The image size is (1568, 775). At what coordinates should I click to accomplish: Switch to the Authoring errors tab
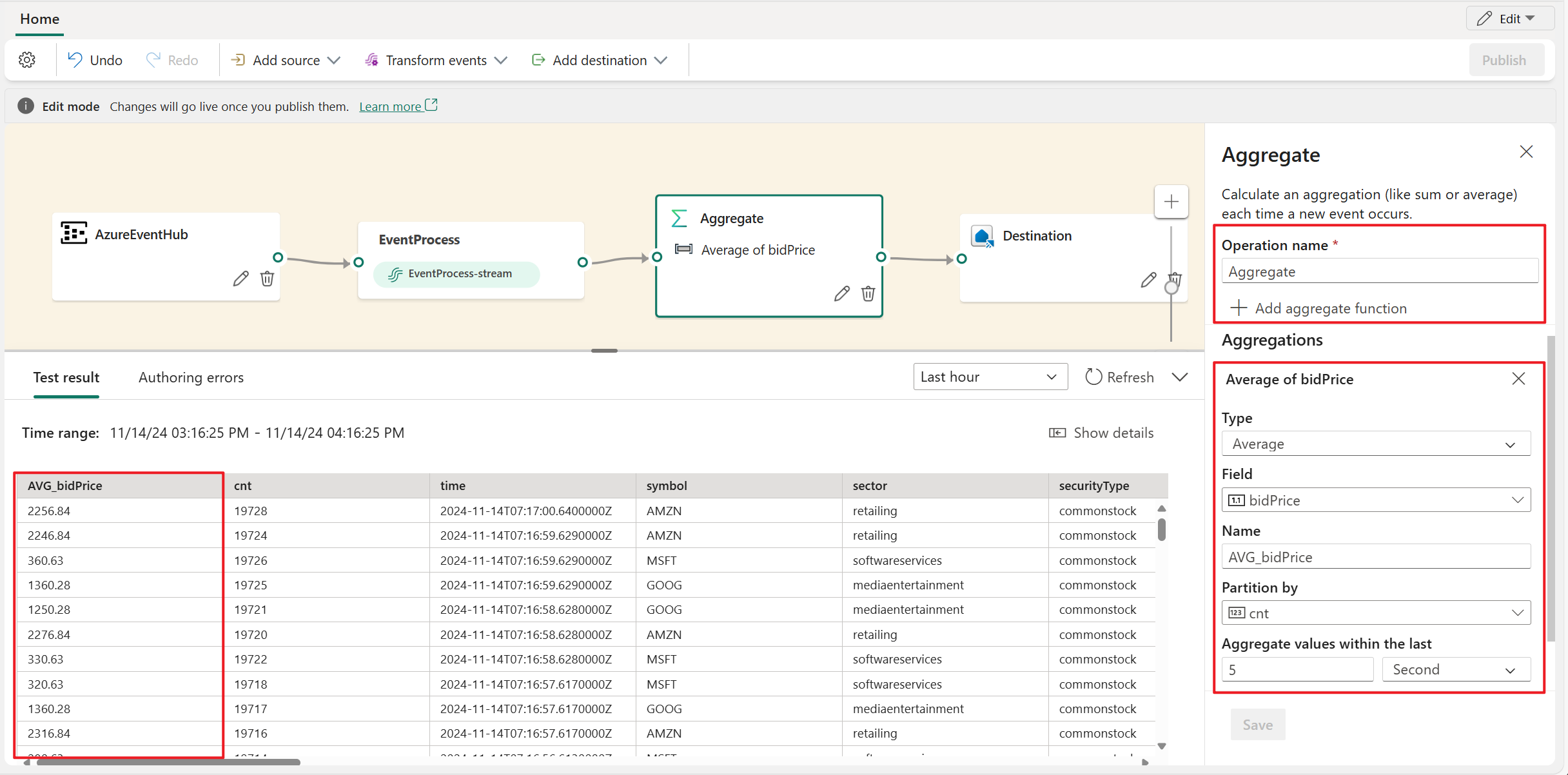point(192,377)
